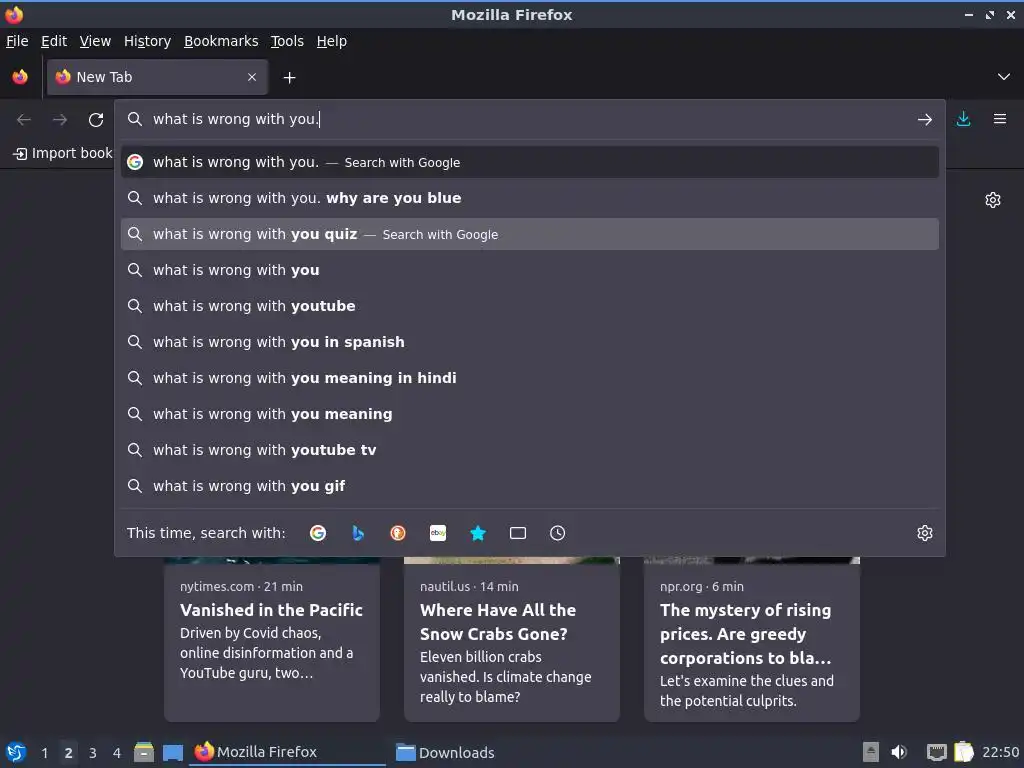Choose suggestion 'what is wrong with youtube tv'
This screenshot has width=1024, height=768.
pos(530,449)
